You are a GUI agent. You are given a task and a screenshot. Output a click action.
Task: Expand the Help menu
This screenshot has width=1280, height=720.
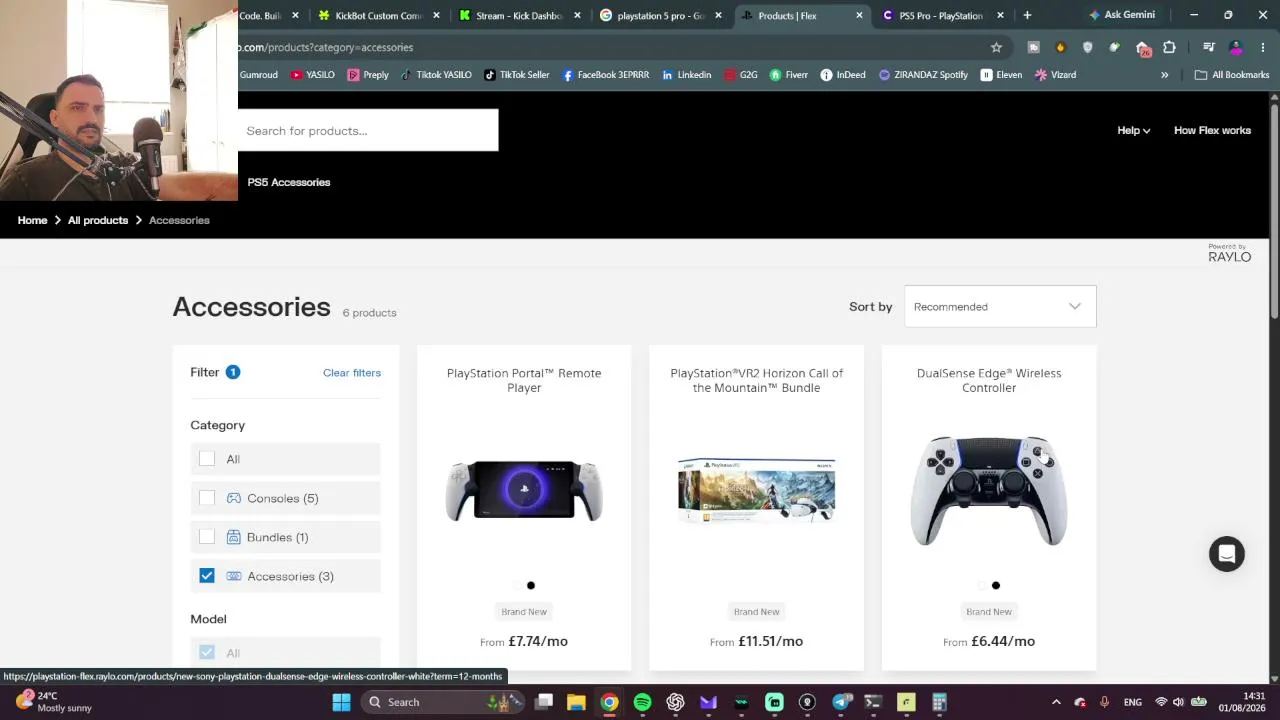tap(1133, 131)
